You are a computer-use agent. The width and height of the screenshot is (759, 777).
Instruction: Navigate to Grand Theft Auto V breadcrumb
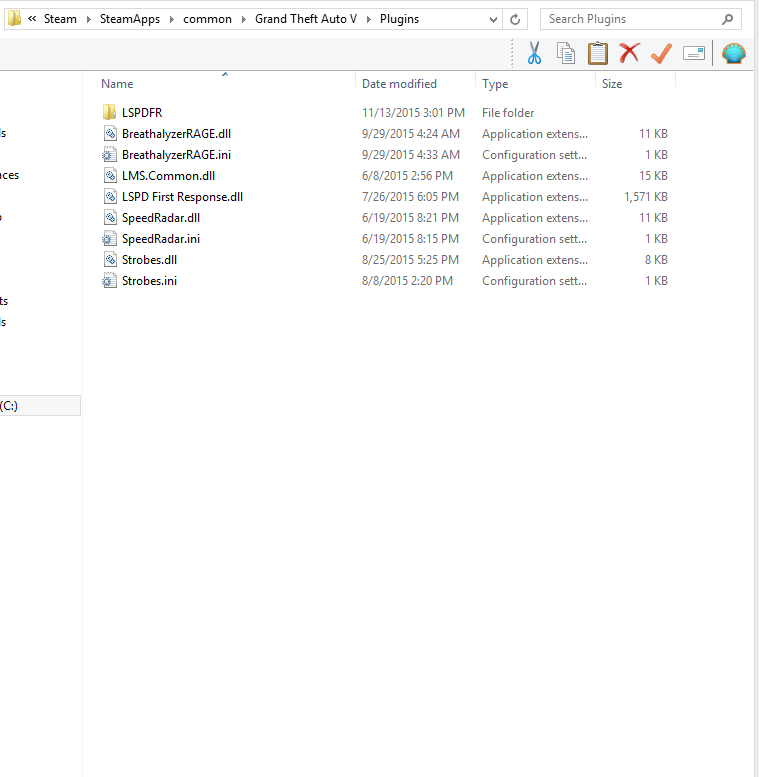pyautogui.click(x=306, y=19)
